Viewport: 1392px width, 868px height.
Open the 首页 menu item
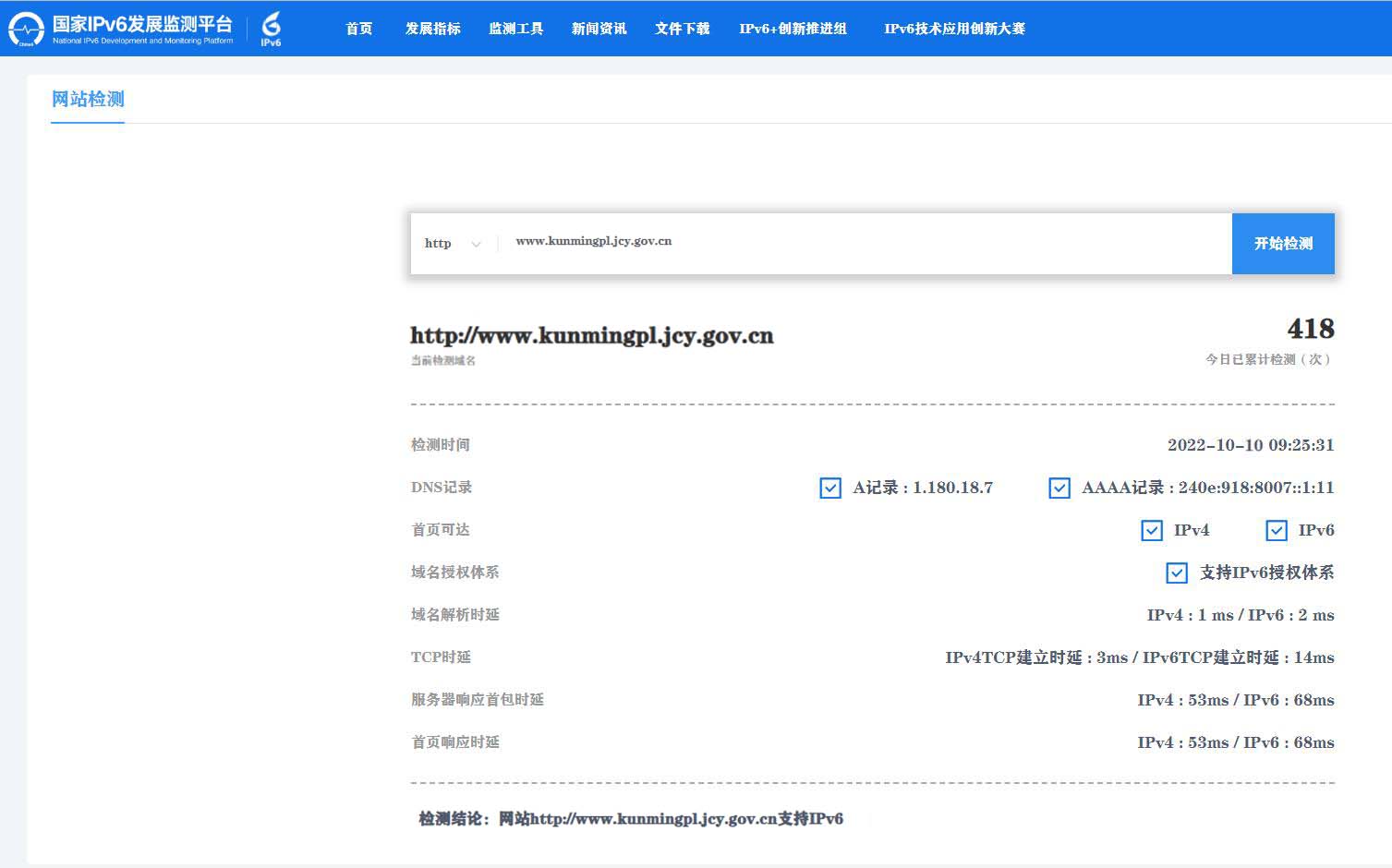pos(358,29)
